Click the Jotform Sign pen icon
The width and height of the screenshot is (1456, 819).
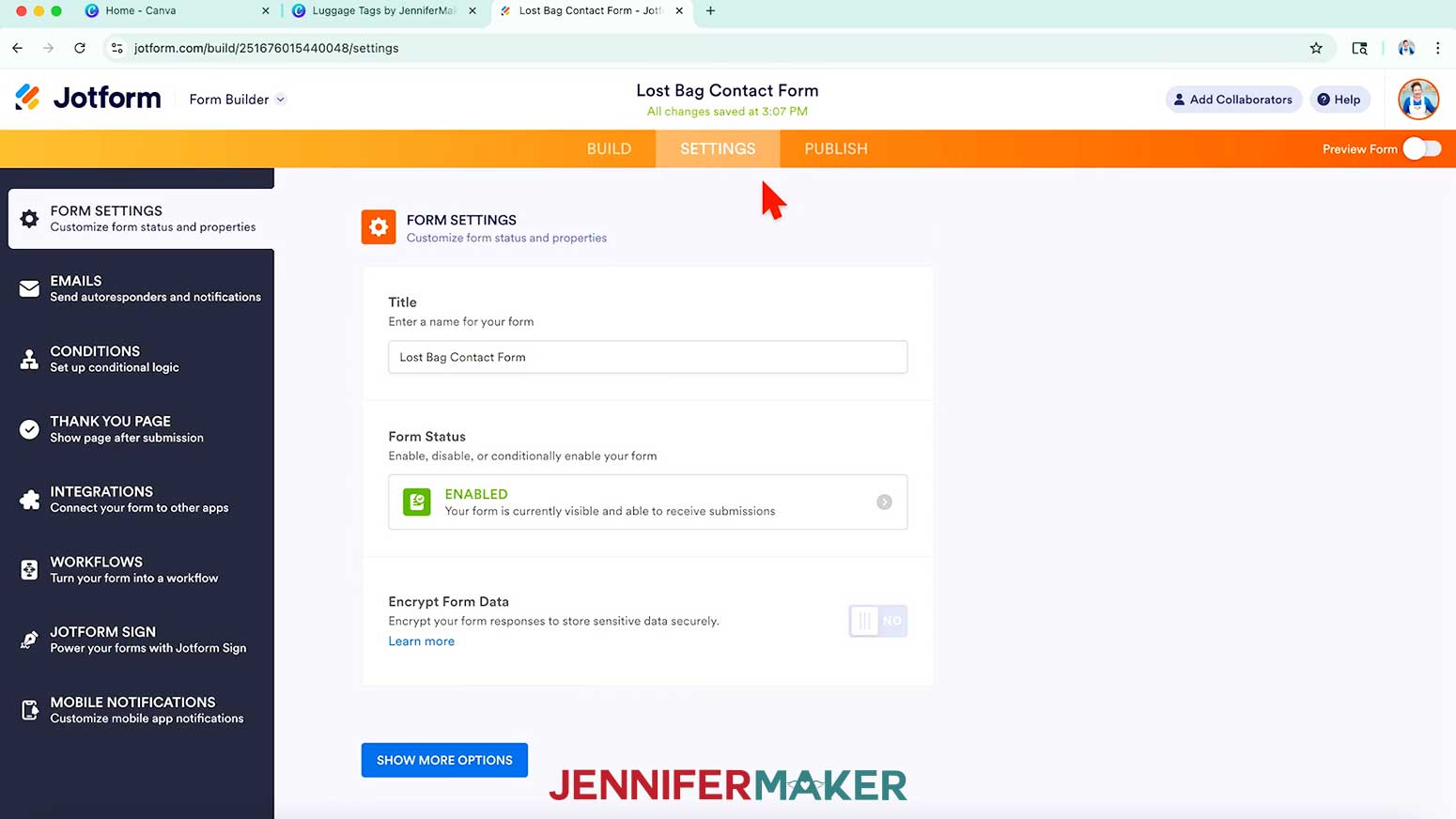(x=29, y=641)
